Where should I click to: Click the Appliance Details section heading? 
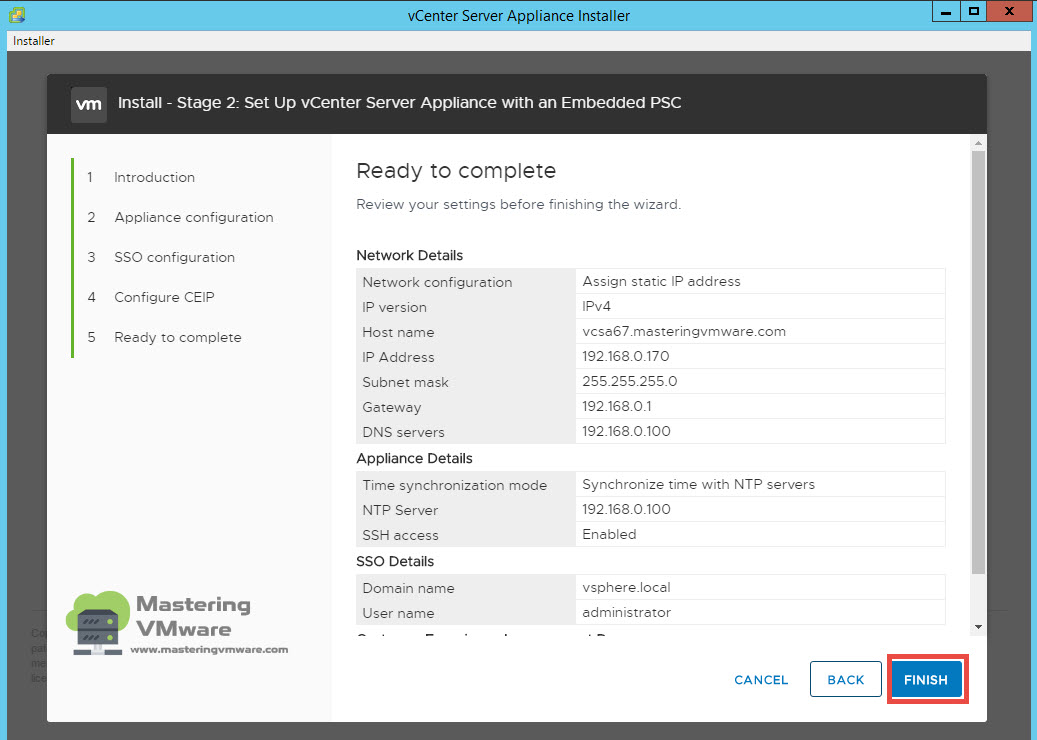tap(415, 458)
